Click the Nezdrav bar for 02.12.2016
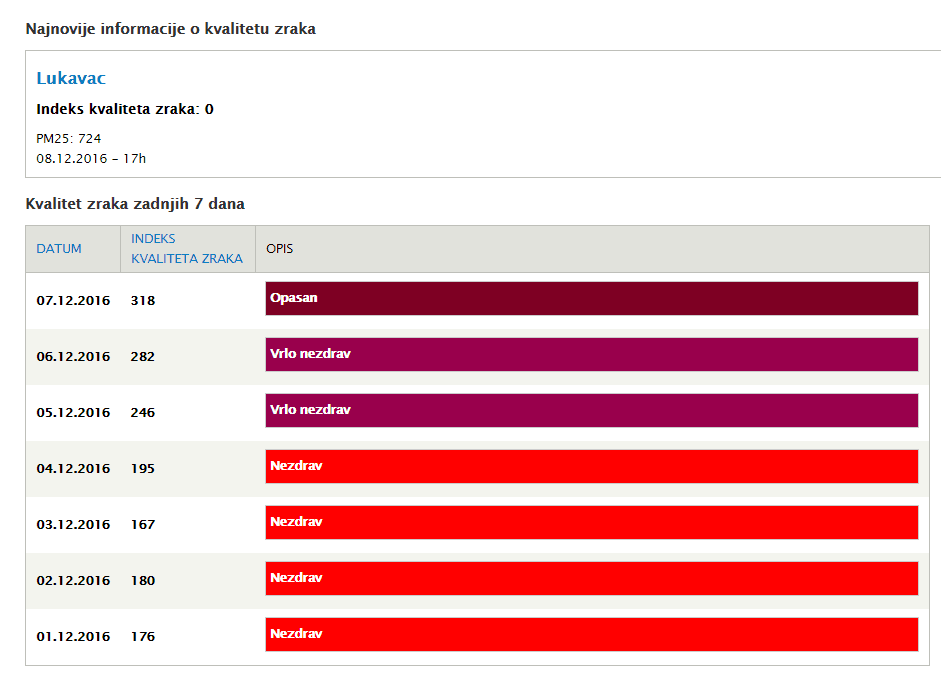This screenshot has width=941, height=679. (591, 579)
